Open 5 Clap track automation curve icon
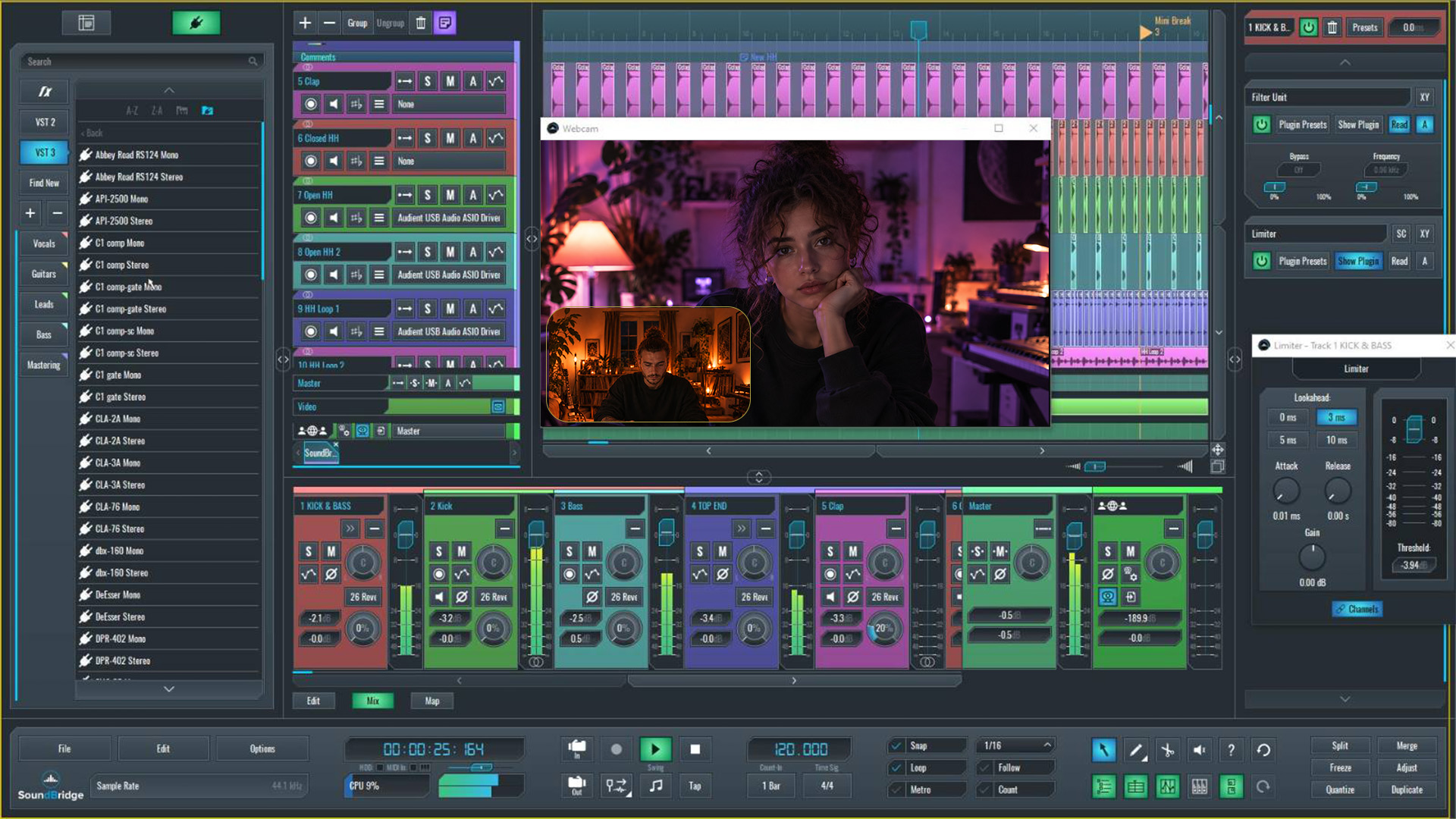1456x819 pixels. point(496,81)
